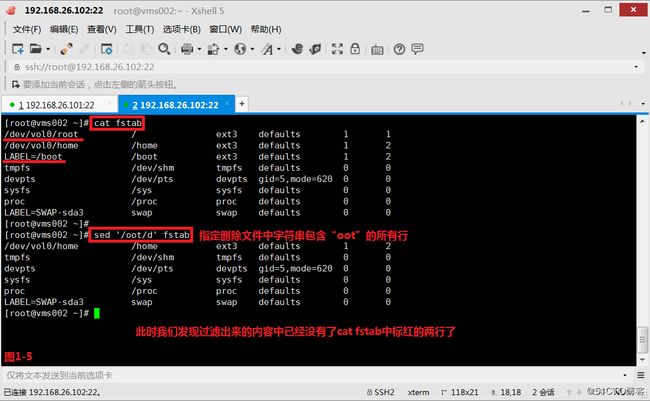650x401 pixels.
Task: Click the Find magnifier icon
Action: pyautogui.click(x=164, y=49)
